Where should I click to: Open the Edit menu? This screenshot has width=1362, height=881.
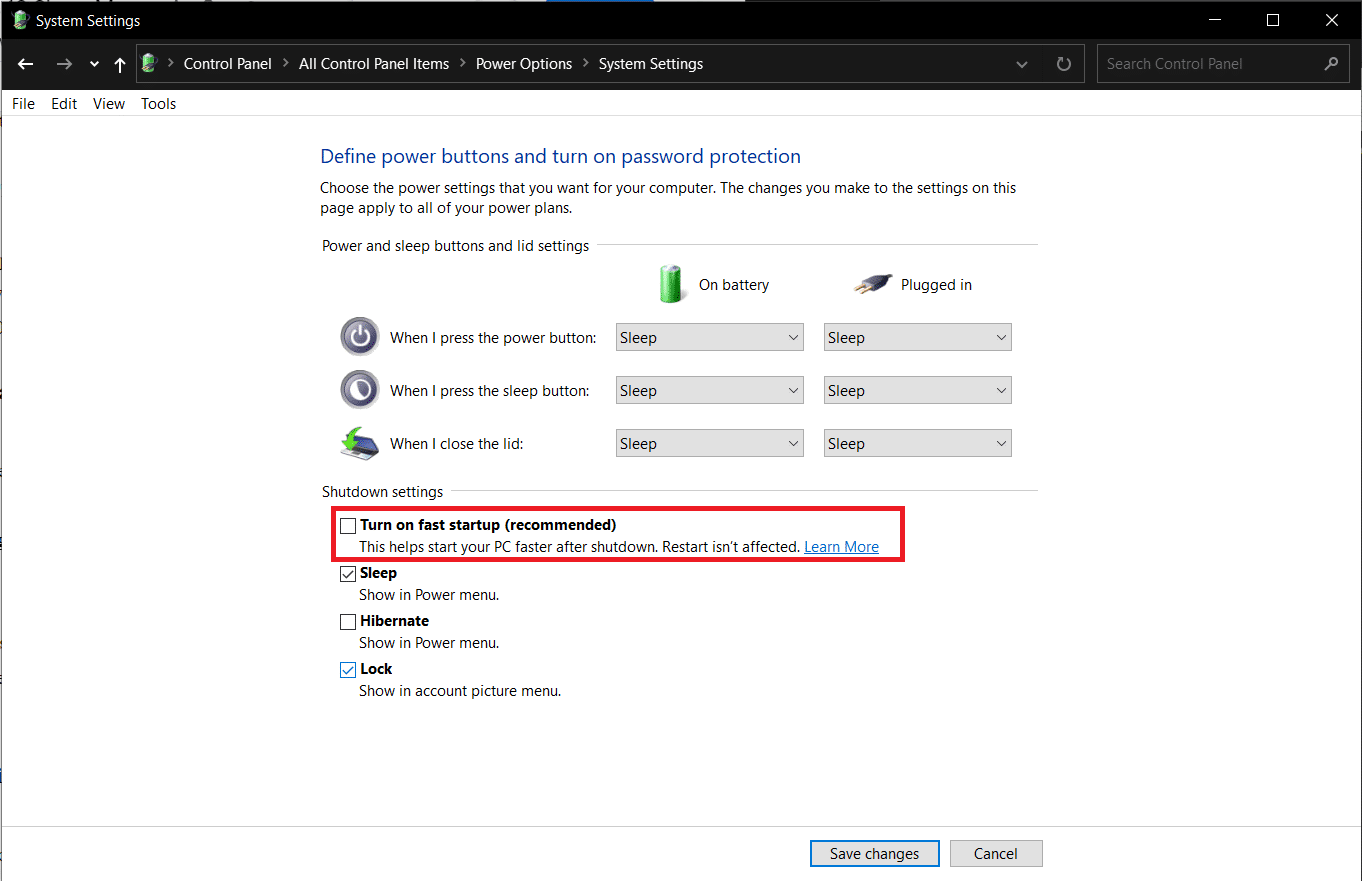(64, 104)
